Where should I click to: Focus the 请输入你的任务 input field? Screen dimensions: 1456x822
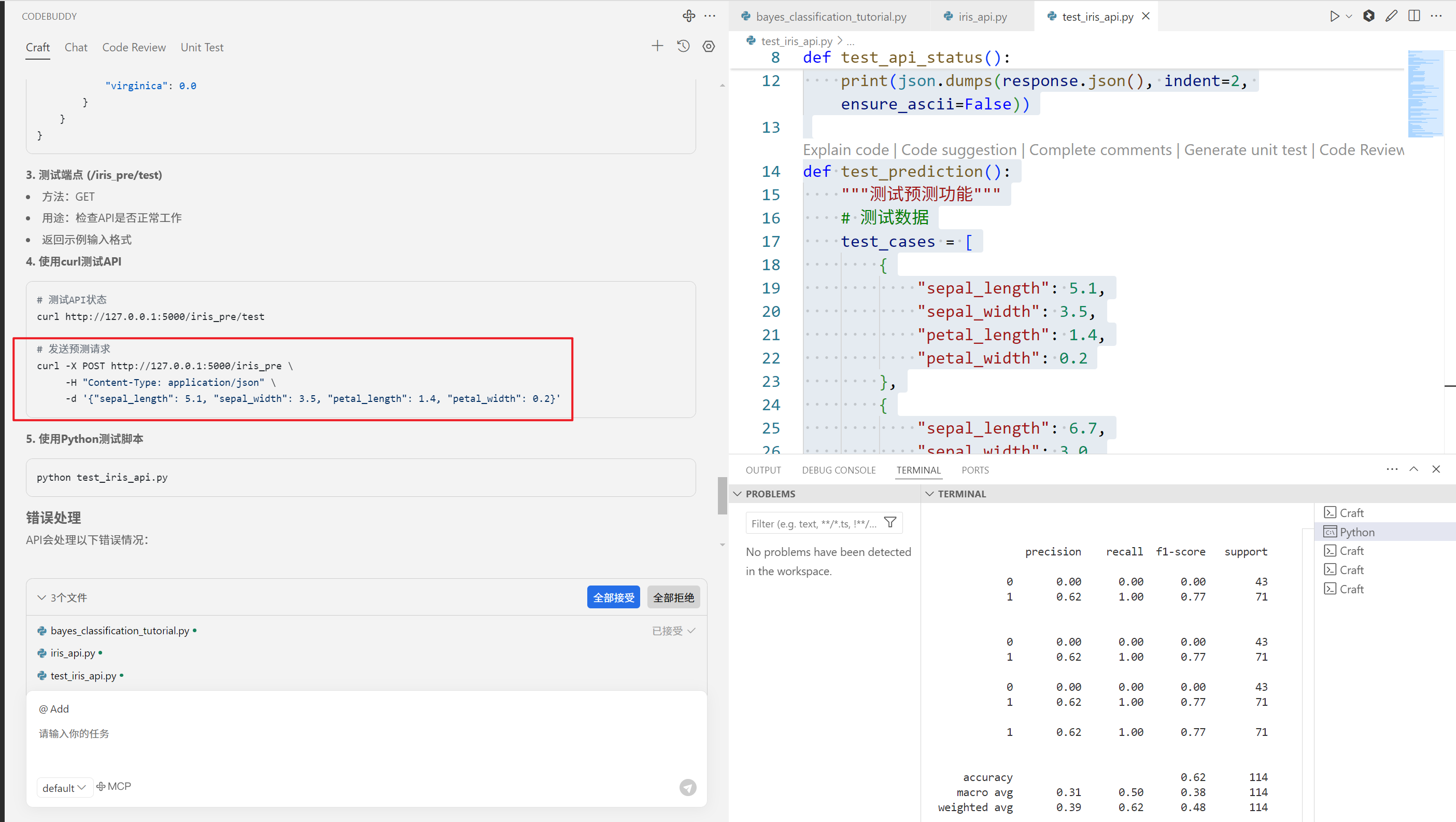(366, 734)
